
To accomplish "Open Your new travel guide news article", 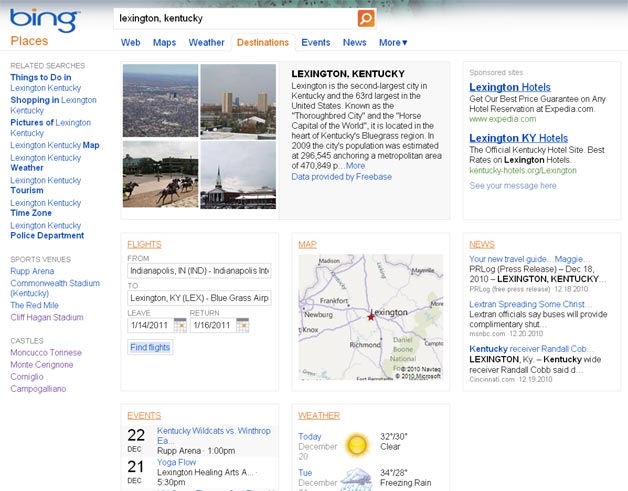I will pyautogui.click(x=529, y=259).
